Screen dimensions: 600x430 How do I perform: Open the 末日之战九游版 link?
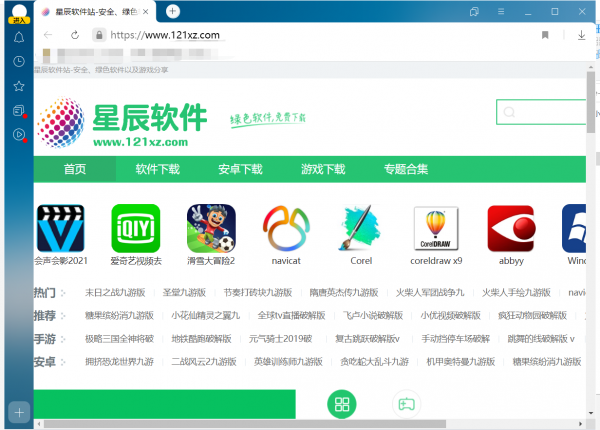[115, 293]
